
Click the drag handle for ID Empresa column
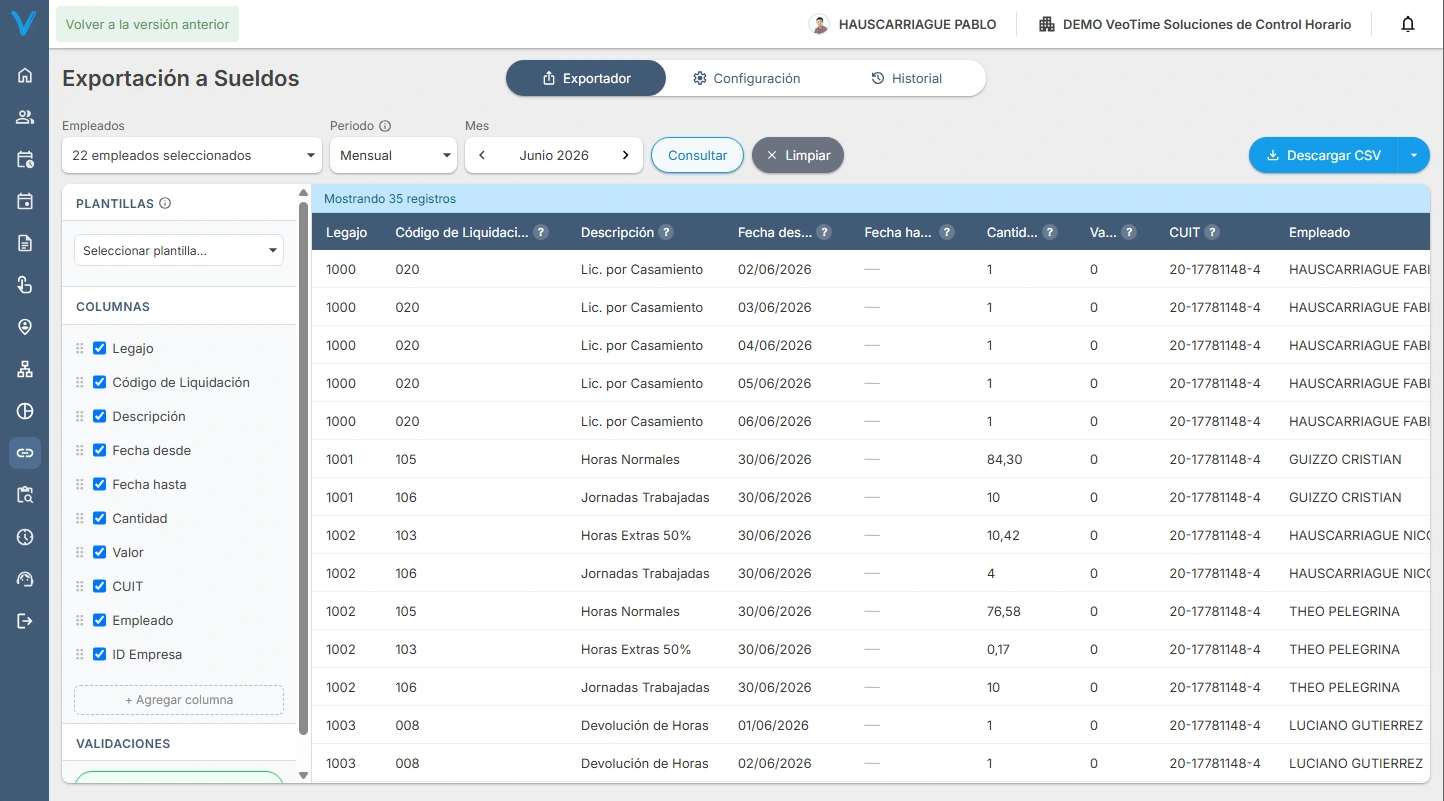click(80, 654)
